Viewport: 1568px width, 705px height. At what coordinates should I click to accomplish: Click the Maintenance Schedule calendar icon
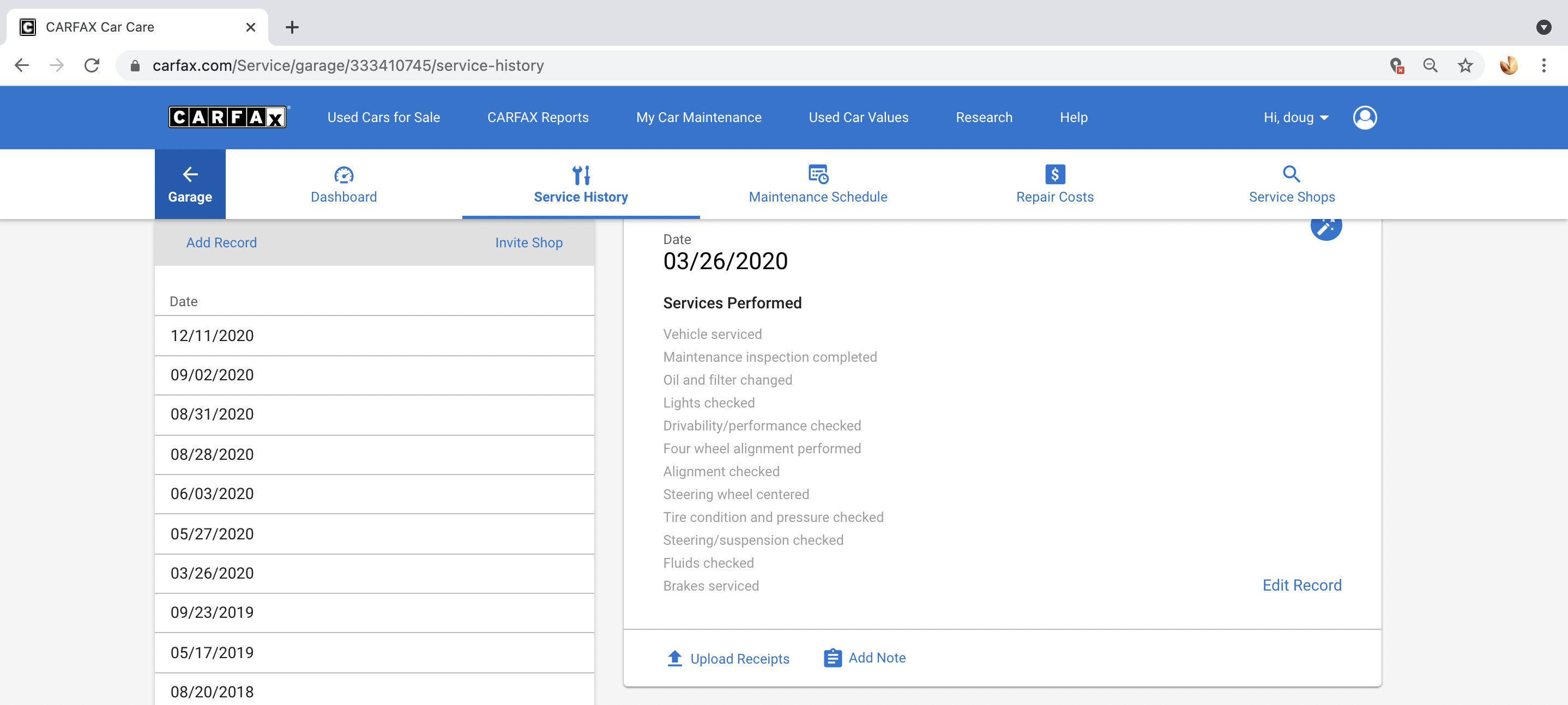click(818, 174)
